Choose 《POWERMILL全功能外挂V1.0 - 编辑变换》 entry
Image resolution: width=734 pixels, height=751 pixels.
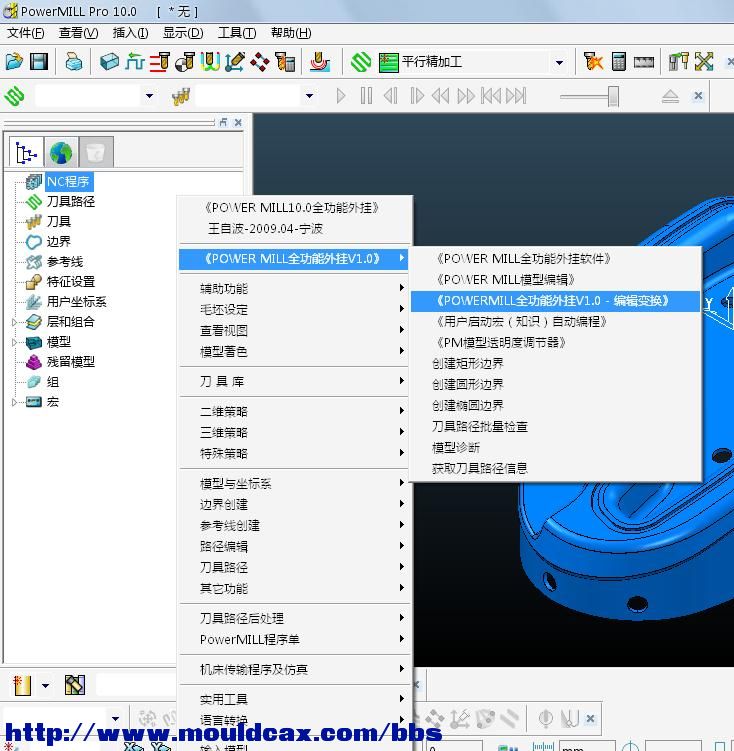click(556, 301)
